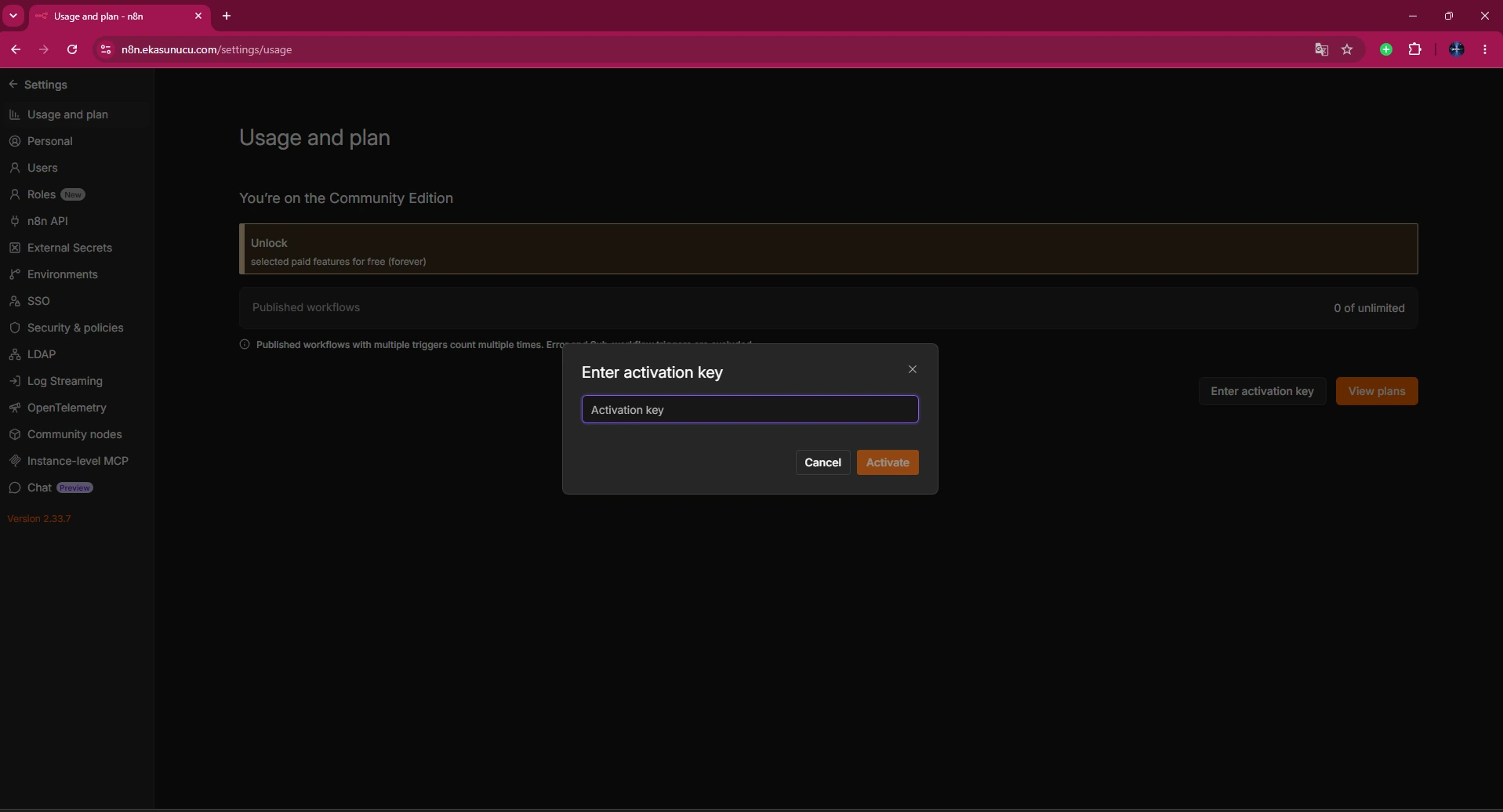Select SSO in the settings sidebar
The width and height of the screenshot is (1503, 812).
[x=75, y=301]
